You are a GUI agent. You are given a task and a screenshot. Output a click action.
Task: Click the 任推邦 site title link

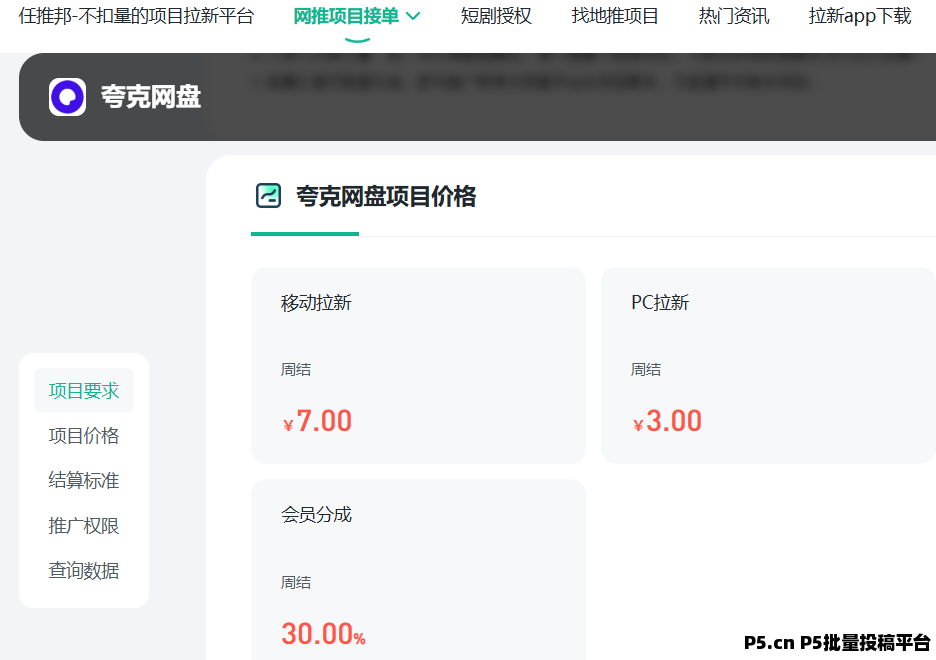point(136,16)
